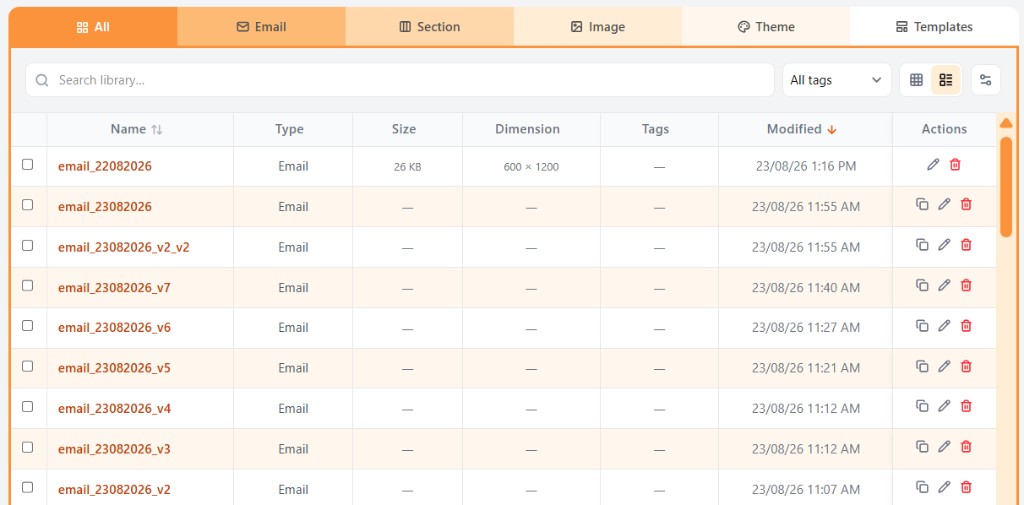Open email_23082026_v2_v2 link
The height and width of the screenshot is (505, 1024).
pyautogui.click(x=123, y=248)
